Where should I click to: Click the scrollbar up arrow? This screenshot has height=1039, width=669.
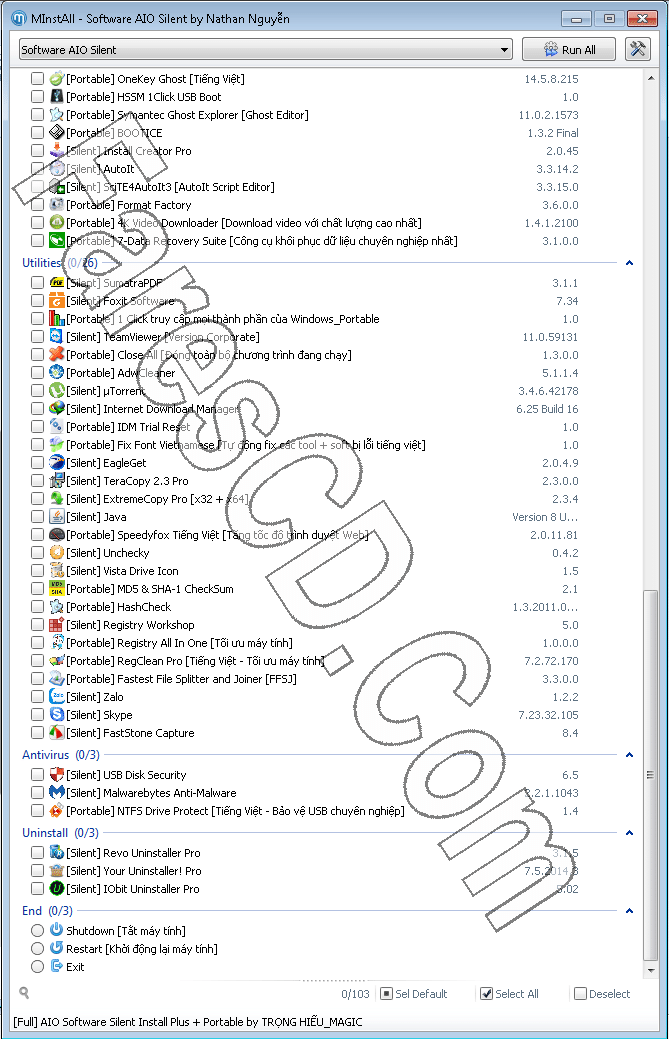(650, 78)
